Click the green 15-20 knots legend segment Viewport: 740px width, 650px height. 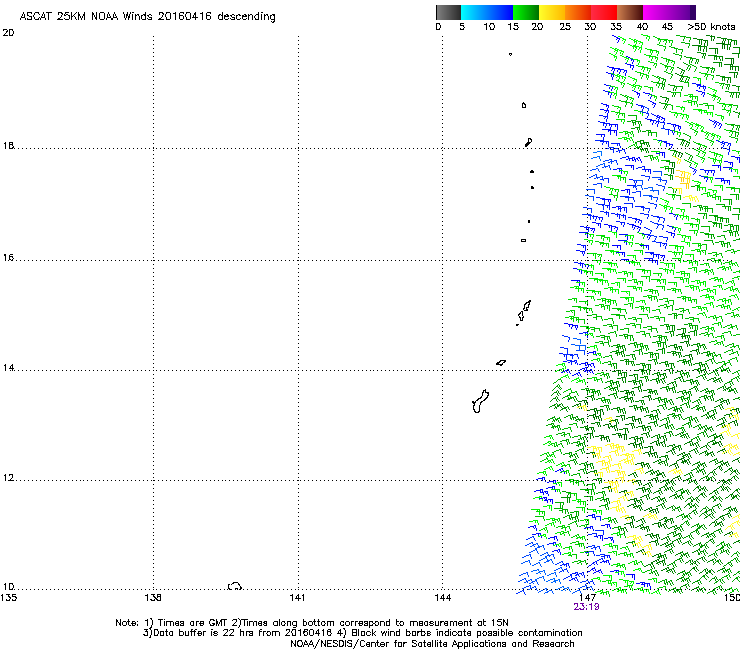click(526, 12)
